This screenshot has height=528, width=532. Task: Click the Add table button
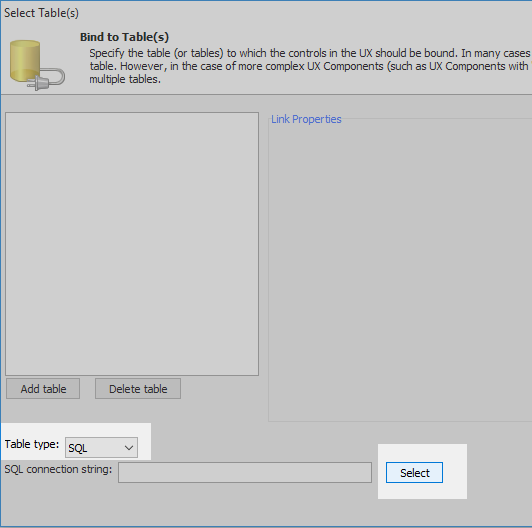click(43, 389)
